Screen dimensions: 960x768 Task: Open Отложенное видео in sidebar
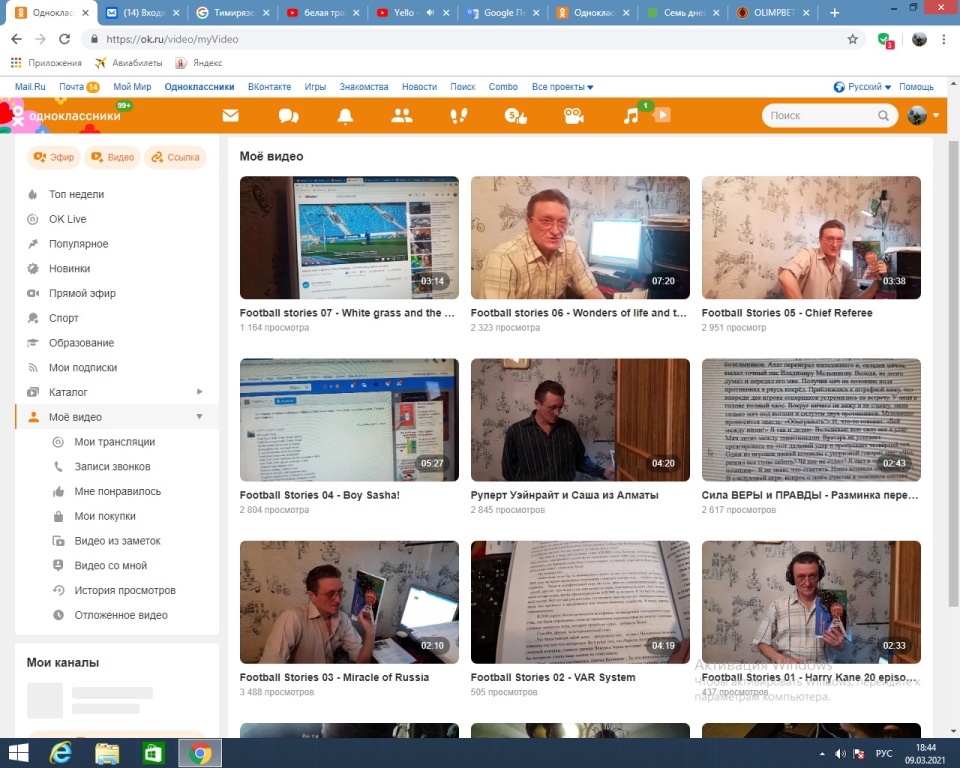121,615
